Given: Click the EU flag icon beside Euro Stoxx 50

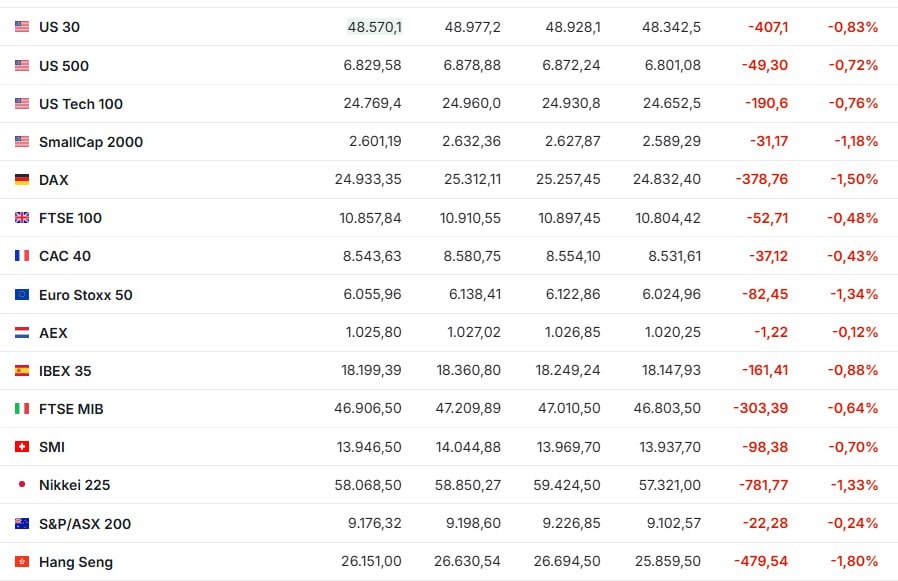Looking at the screenshot, I should [22, 295].
